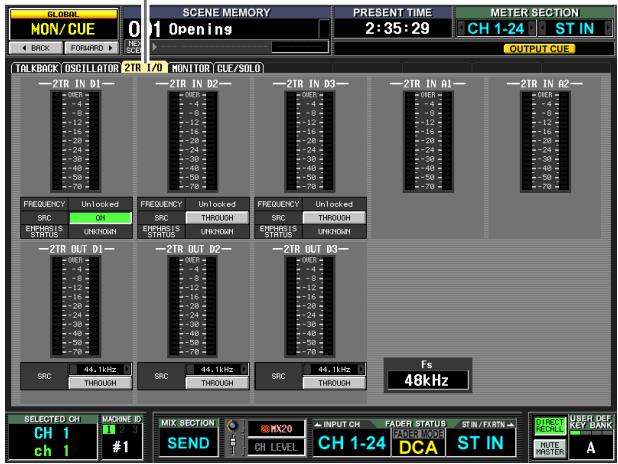Select machine ID 1 indicator

[x=109, y=429]
